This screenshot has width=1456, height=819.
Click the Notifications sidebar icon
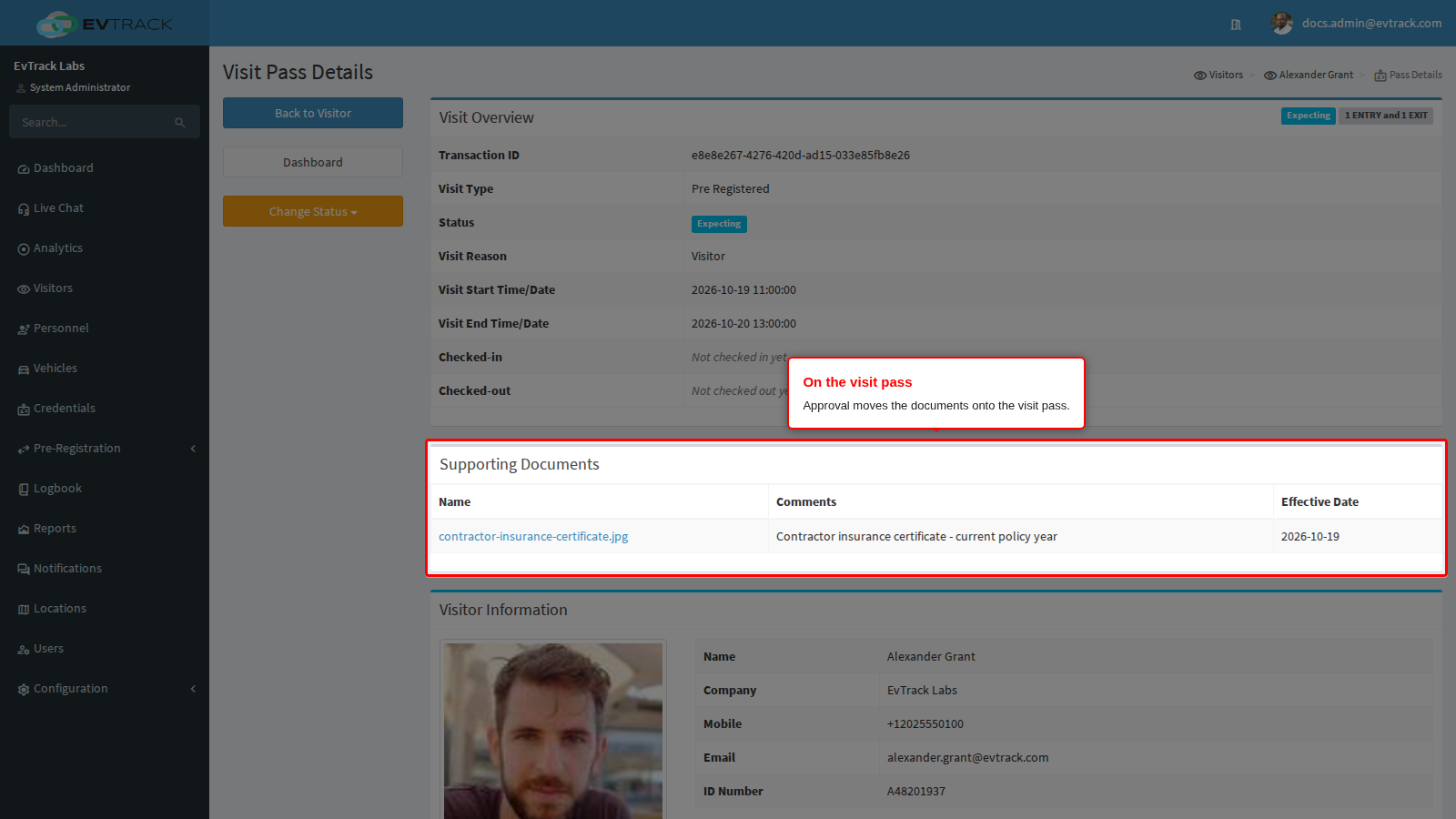[x=24, y=570]
